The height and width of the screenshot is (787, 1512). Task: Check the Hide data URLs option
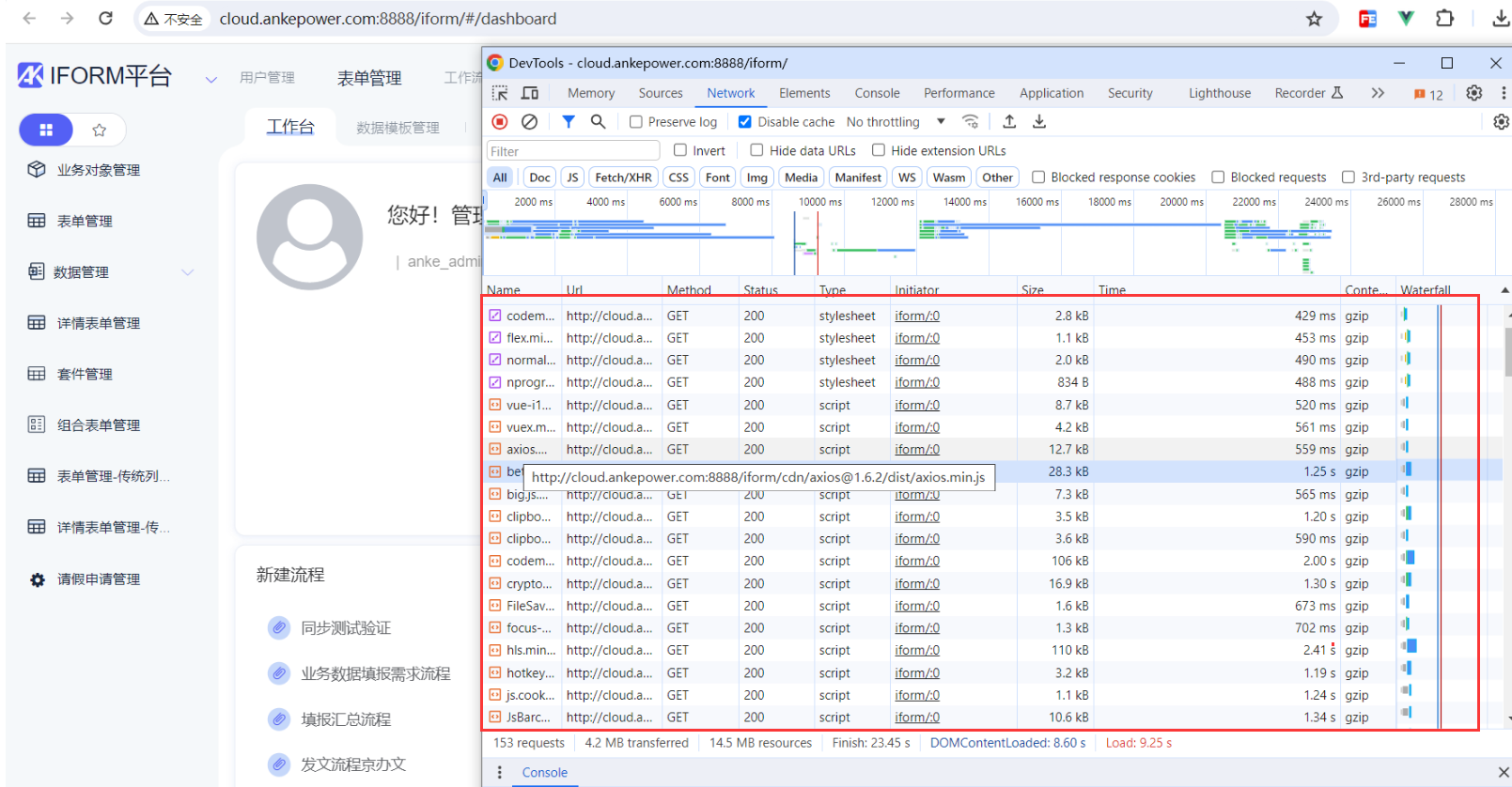pos(756,150)
